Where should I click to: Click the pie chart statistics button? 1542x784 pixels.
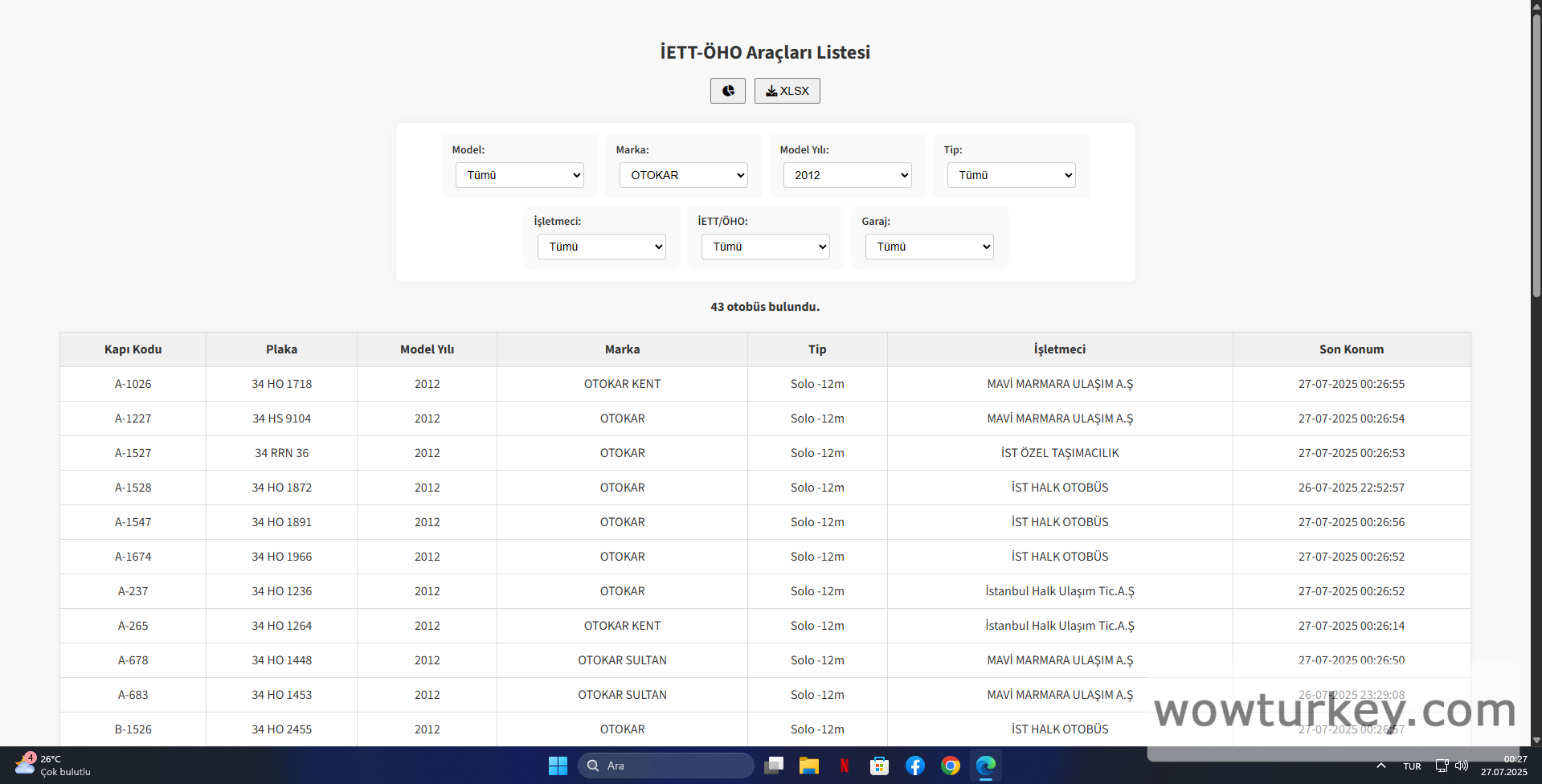tap(727, 91)
